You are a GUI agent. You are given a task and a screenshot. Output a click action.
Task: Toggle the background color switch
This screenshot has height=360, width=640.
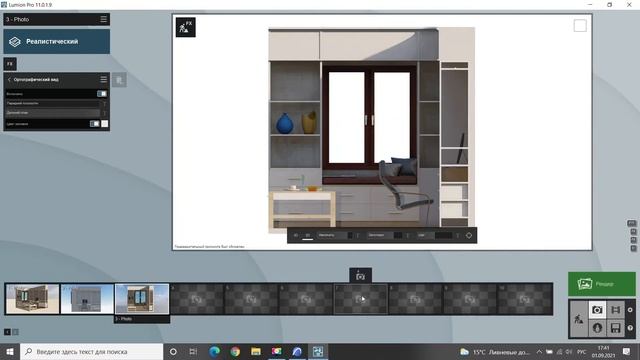[94, 124]
